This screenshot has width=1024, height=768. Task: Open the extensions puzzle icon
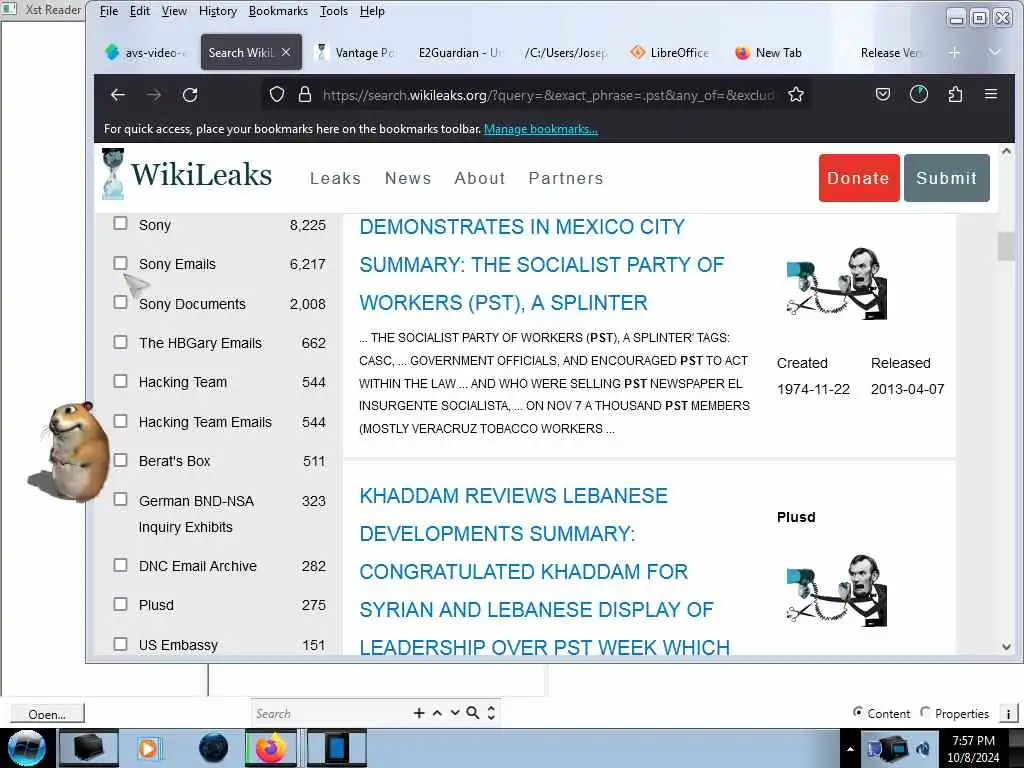955,95
